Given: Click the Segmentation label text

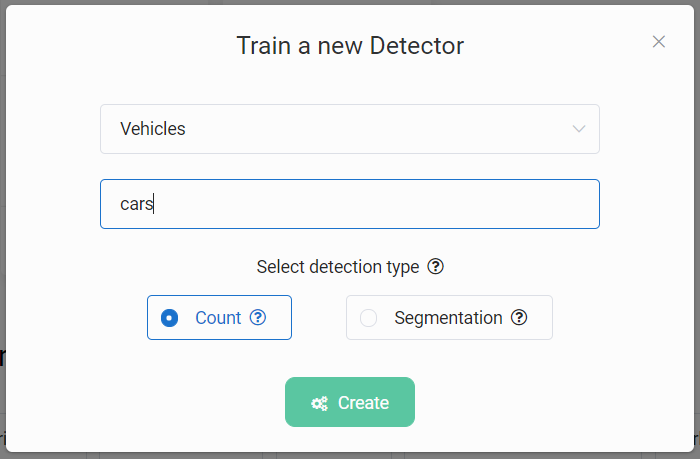Looking at the screenshot, I should (x=448, y=318).
